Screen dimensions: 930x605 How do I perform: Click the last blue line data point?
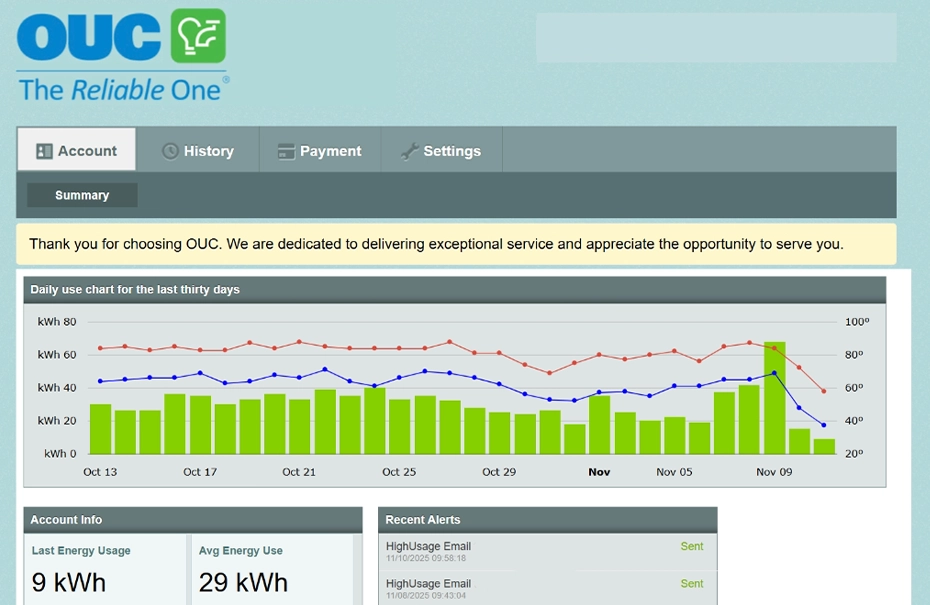coord(824,425)
